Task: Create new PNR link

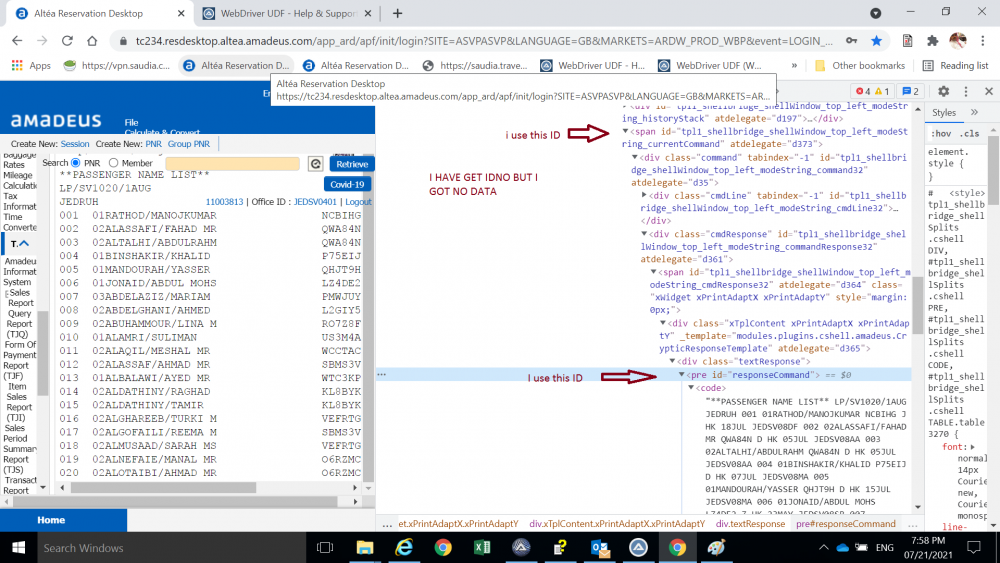Action: coord(153,144)
